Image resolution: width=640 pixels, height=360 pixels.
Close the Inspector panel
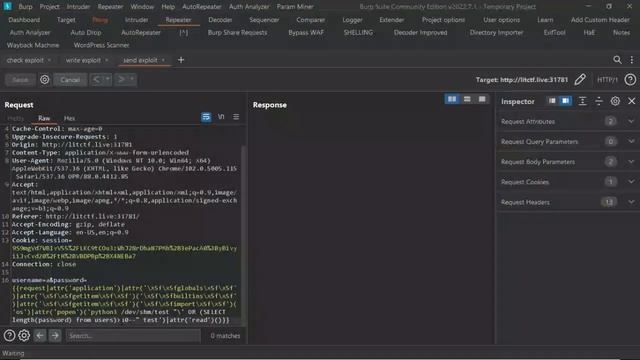pyautogui.click(x=631, y=101)
